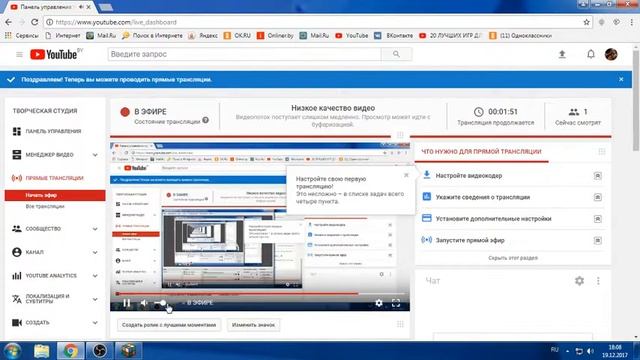The image size is (640, 360).
Task: Click 'Создать ролик с лучшими моментами' button
Action: 169,325
